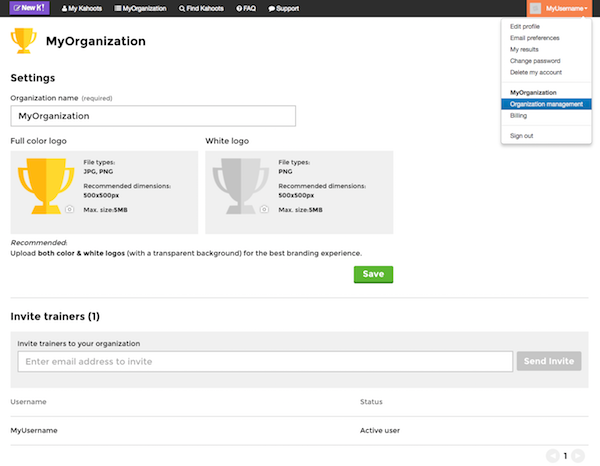This screenshot has width=600, height=466.
Task: Select Change password menu entry
Action: 535,61
